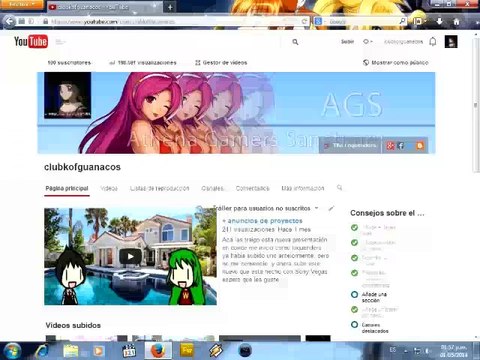The width and height of the screenshot is (480, 360).
Task: Click the Blogger icon on the banner
Action: 420,145
